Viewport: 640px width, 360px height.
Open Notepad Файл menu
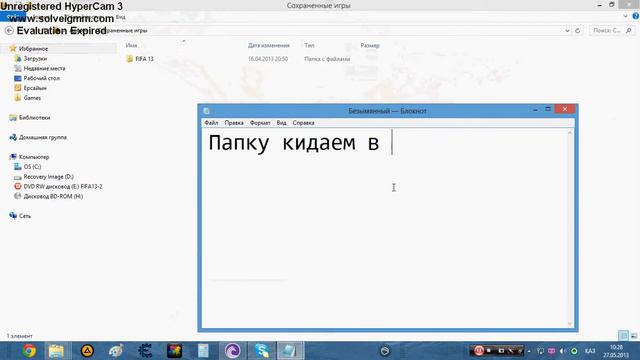click(x=211, y=122)
